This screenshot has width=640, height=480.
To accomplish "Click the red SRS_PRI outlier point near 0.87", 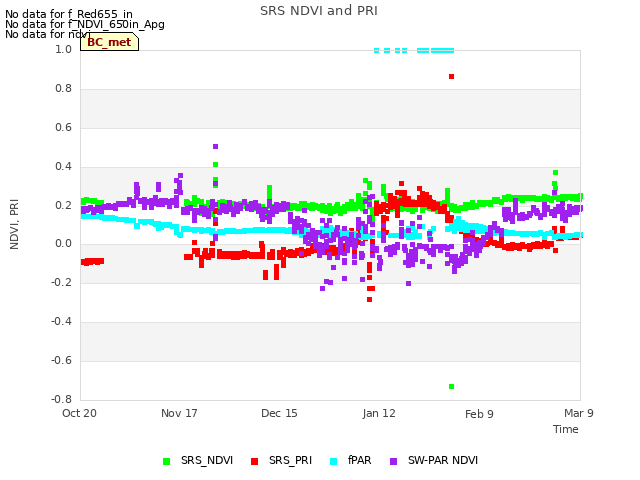I will (451, 76).
